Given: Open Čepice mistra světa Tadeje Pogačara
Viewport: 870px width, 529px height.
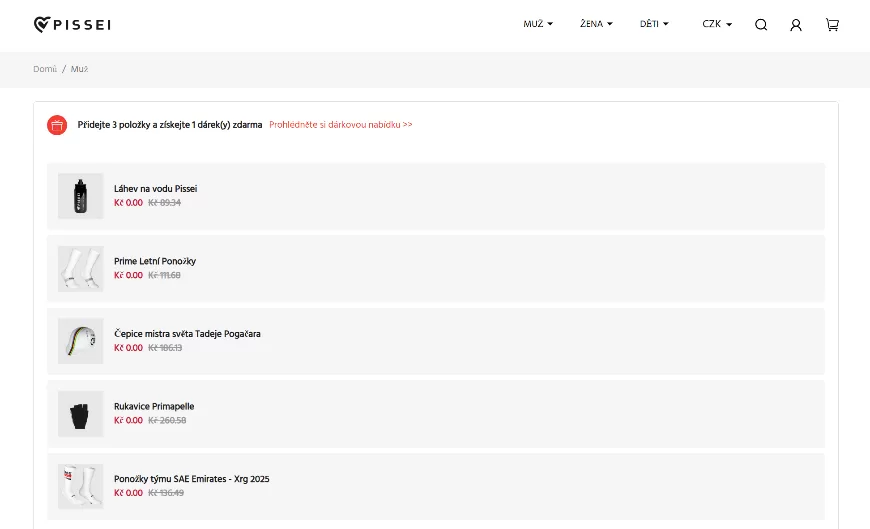Looking at the screenshot, I should point(187,334).
